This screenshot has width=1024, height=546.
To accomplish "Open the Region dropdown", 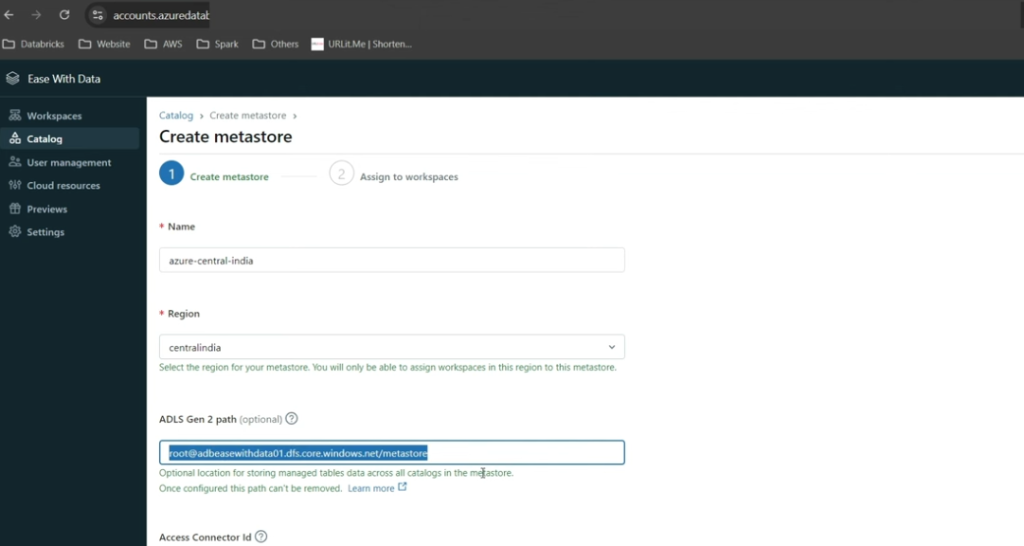I will click(x=392, y=347).
